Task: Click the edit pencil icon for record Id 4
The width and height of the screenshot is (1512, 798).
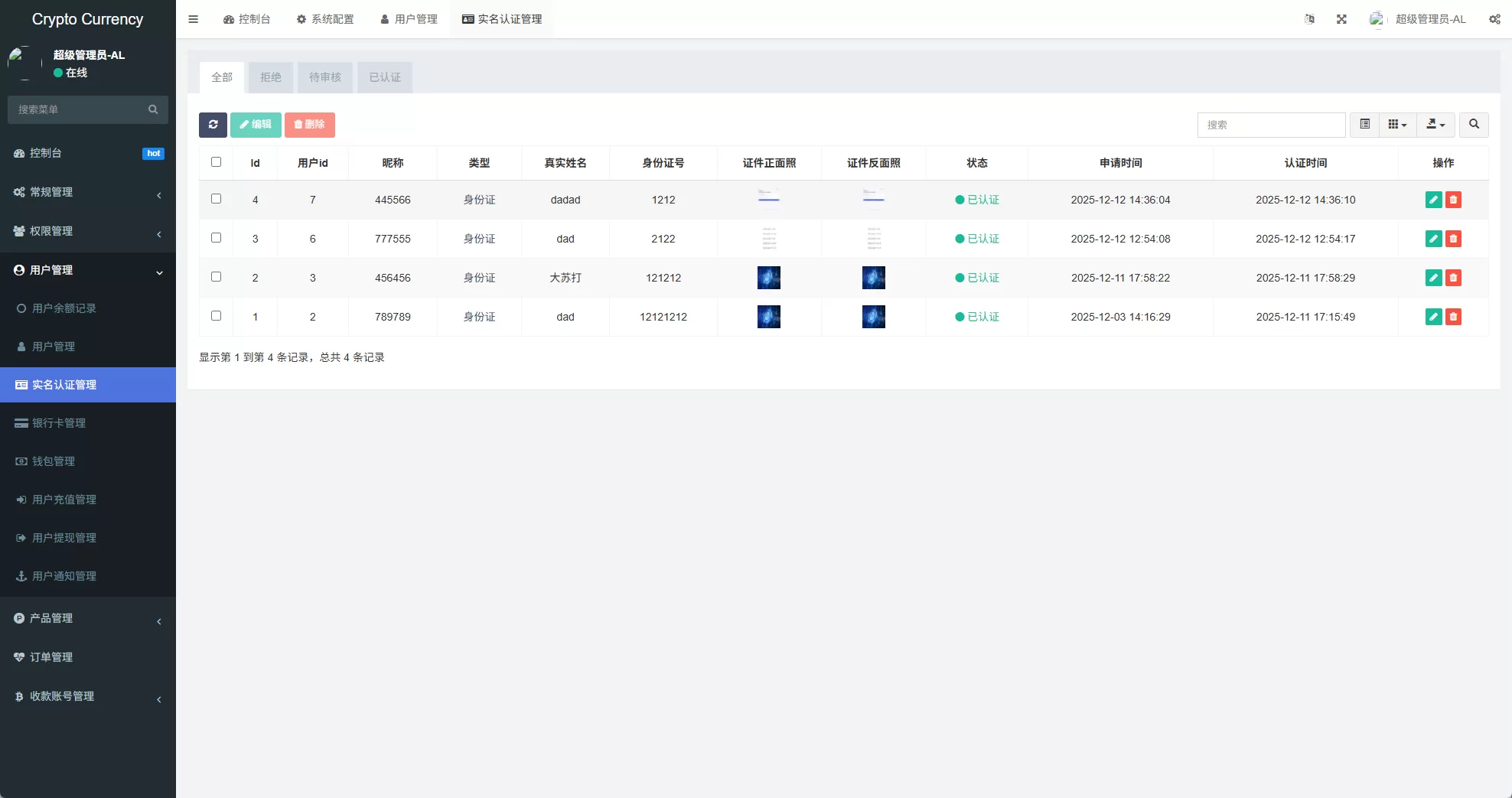Action: 1433,200
